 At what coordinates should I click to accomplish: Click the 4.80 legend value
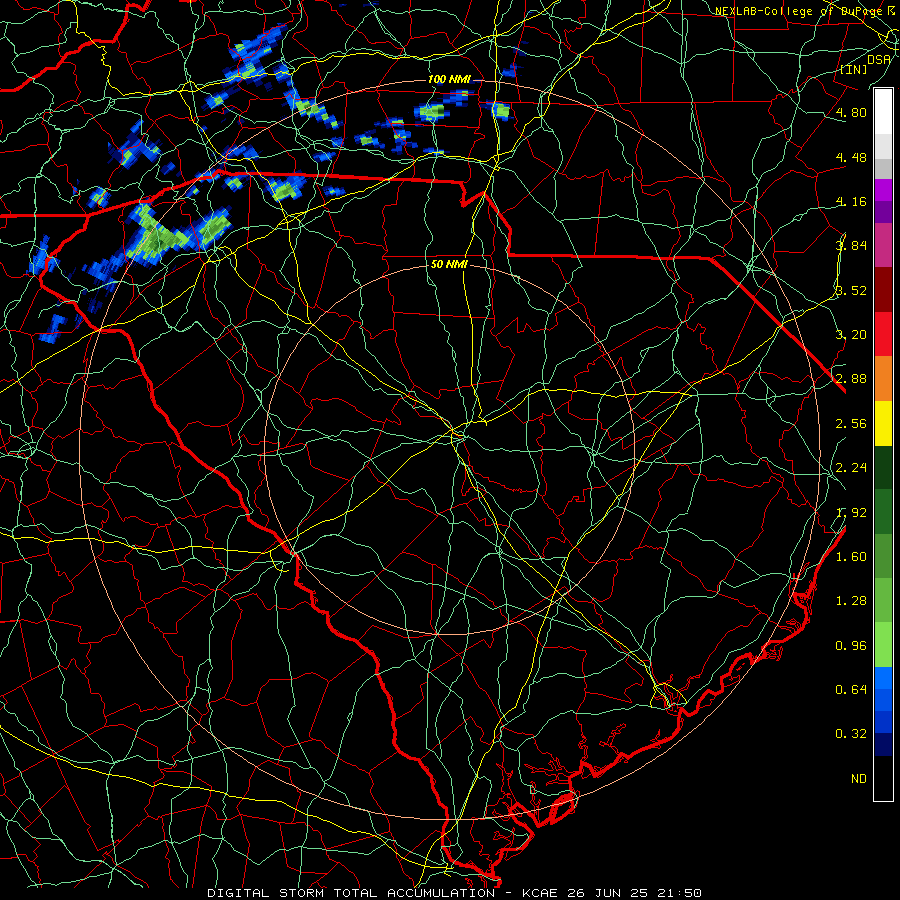[851, 112]
